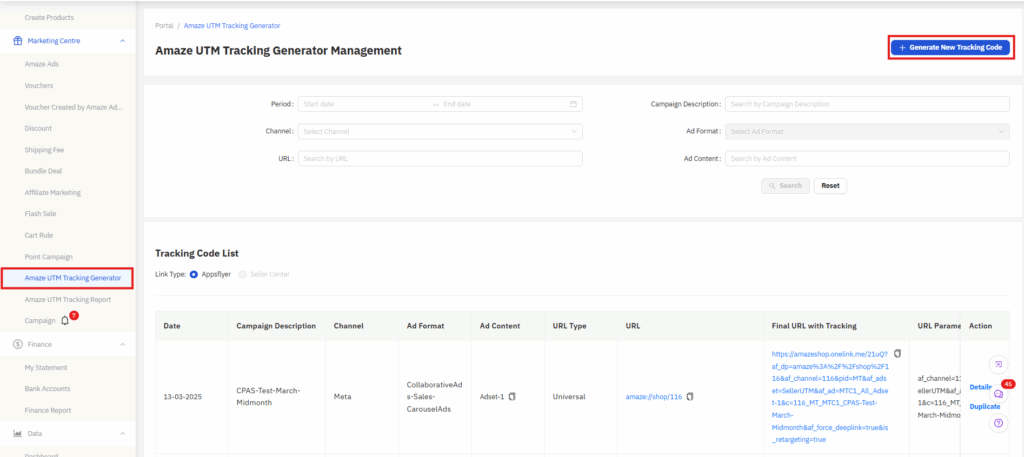Click the Marketing Centre gift icon
Screen dimensions: 1024x457
coord(18,40)
